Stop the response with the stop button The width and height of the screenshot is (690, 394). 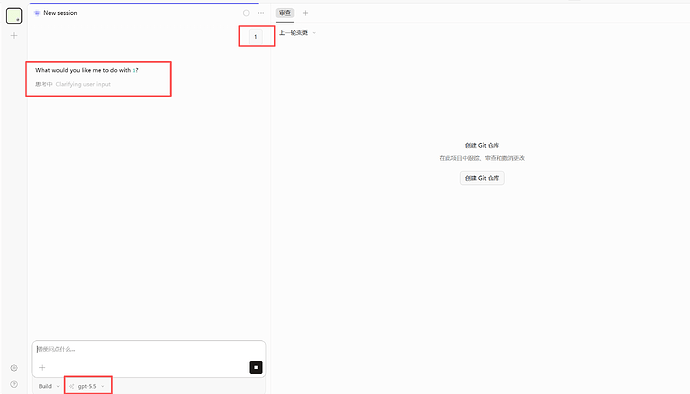tap(256, 367)
